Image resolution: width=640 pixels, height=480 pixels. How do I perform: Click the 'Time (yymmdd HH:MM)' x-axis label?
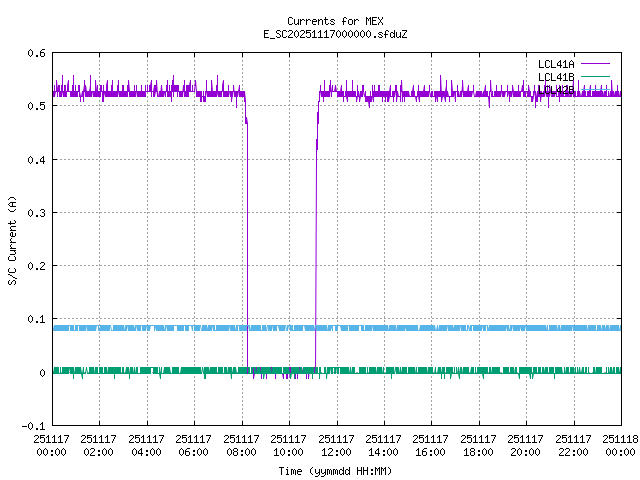click(x=335, y=471)
